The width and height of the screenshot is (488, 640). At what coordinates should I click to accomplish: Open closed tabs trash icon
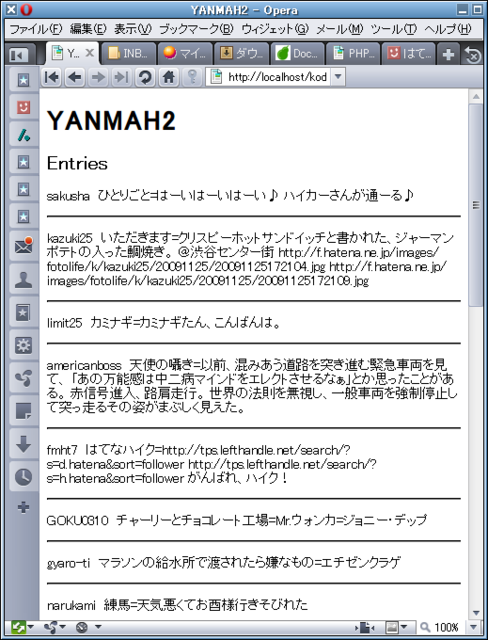tap(472, 54)
